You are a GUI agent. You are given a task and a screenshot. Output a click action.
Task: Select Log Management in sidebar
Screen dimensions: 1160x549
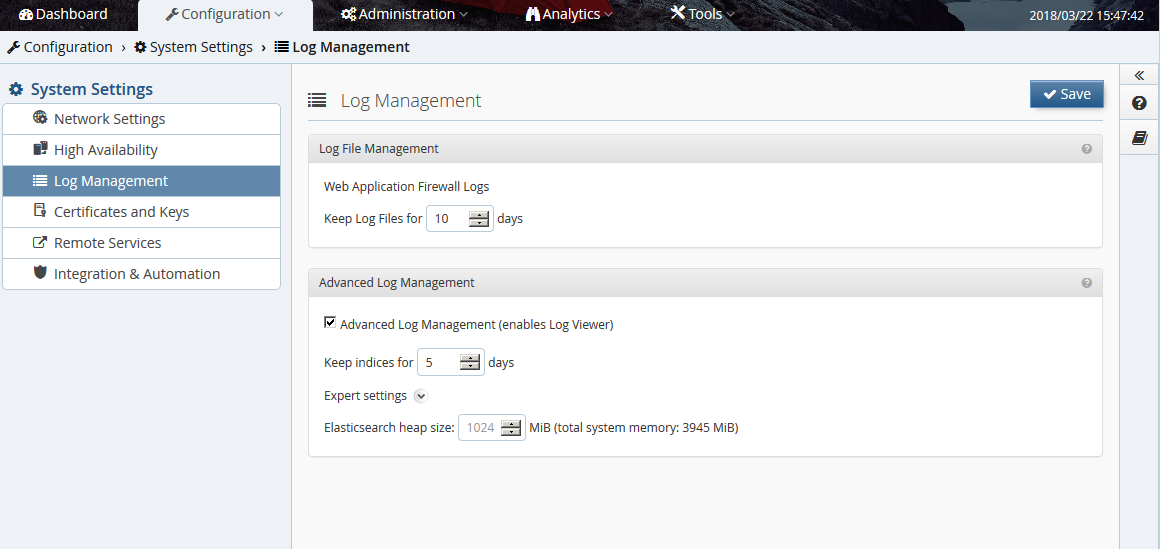coord(141,181)
